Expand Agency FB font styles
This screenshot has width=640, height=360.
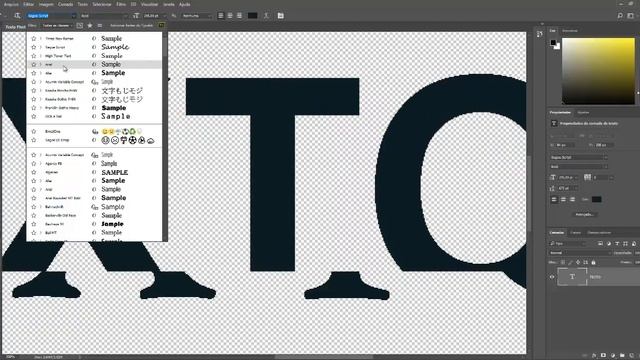[41, 163]
